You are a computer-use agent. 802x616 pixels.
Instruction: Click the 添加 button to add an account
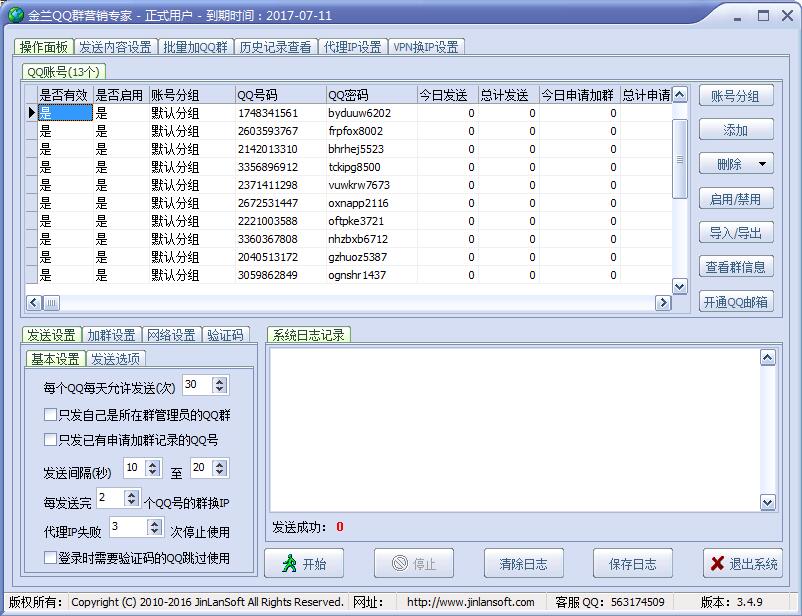point(736,130)
